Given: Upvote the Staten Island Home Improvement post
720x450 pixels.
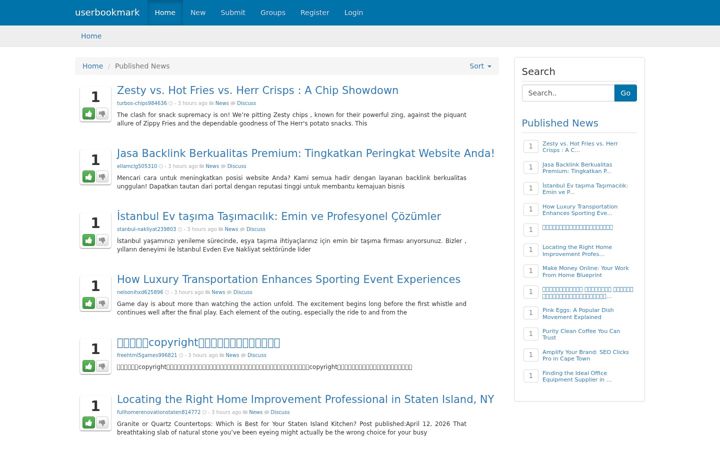Looking at the screenshot, I should 89,422.
